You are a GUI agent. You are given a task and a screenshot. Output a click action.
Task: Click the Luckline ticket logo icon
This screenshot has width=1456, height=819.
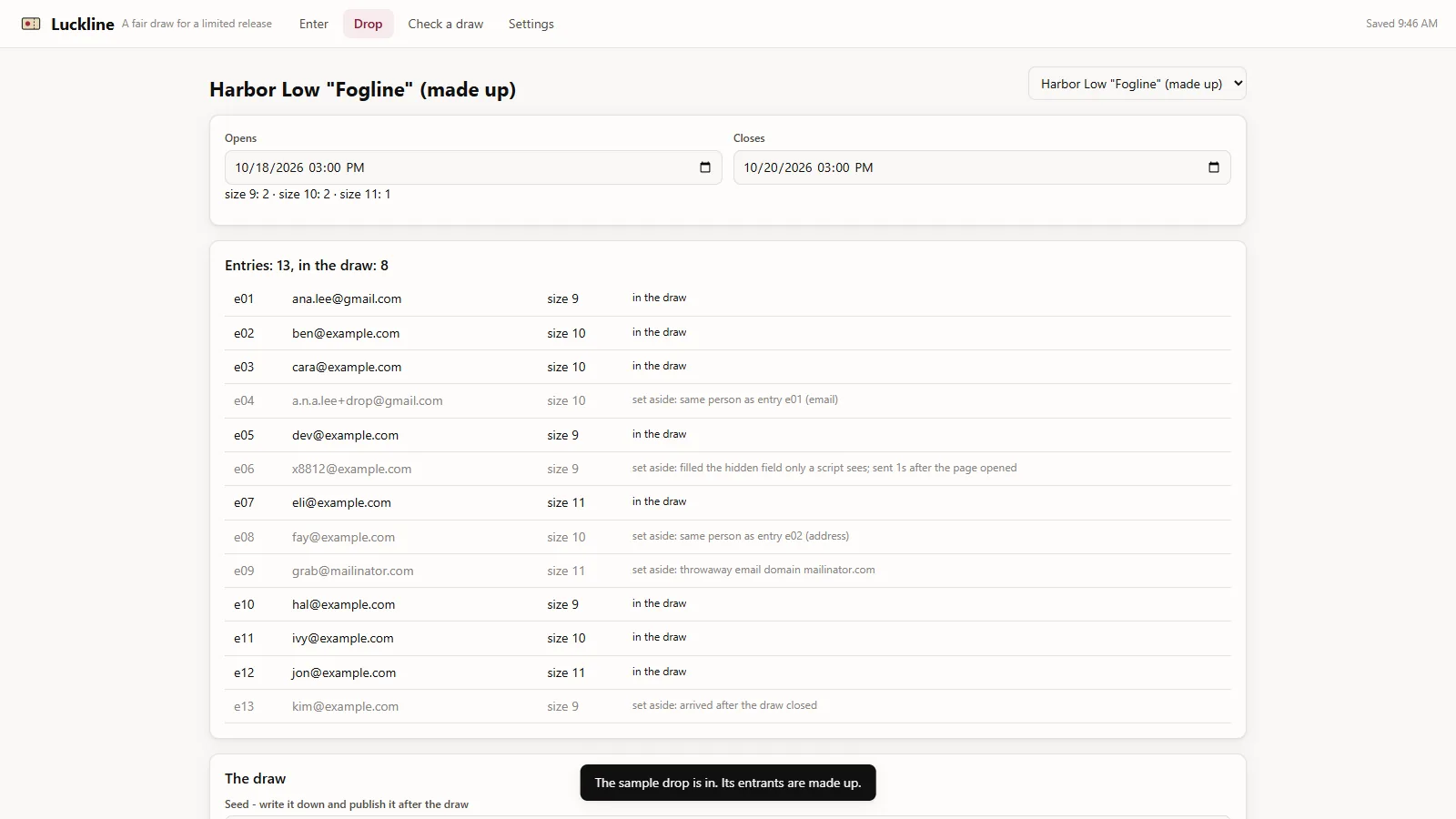[31, 24]
